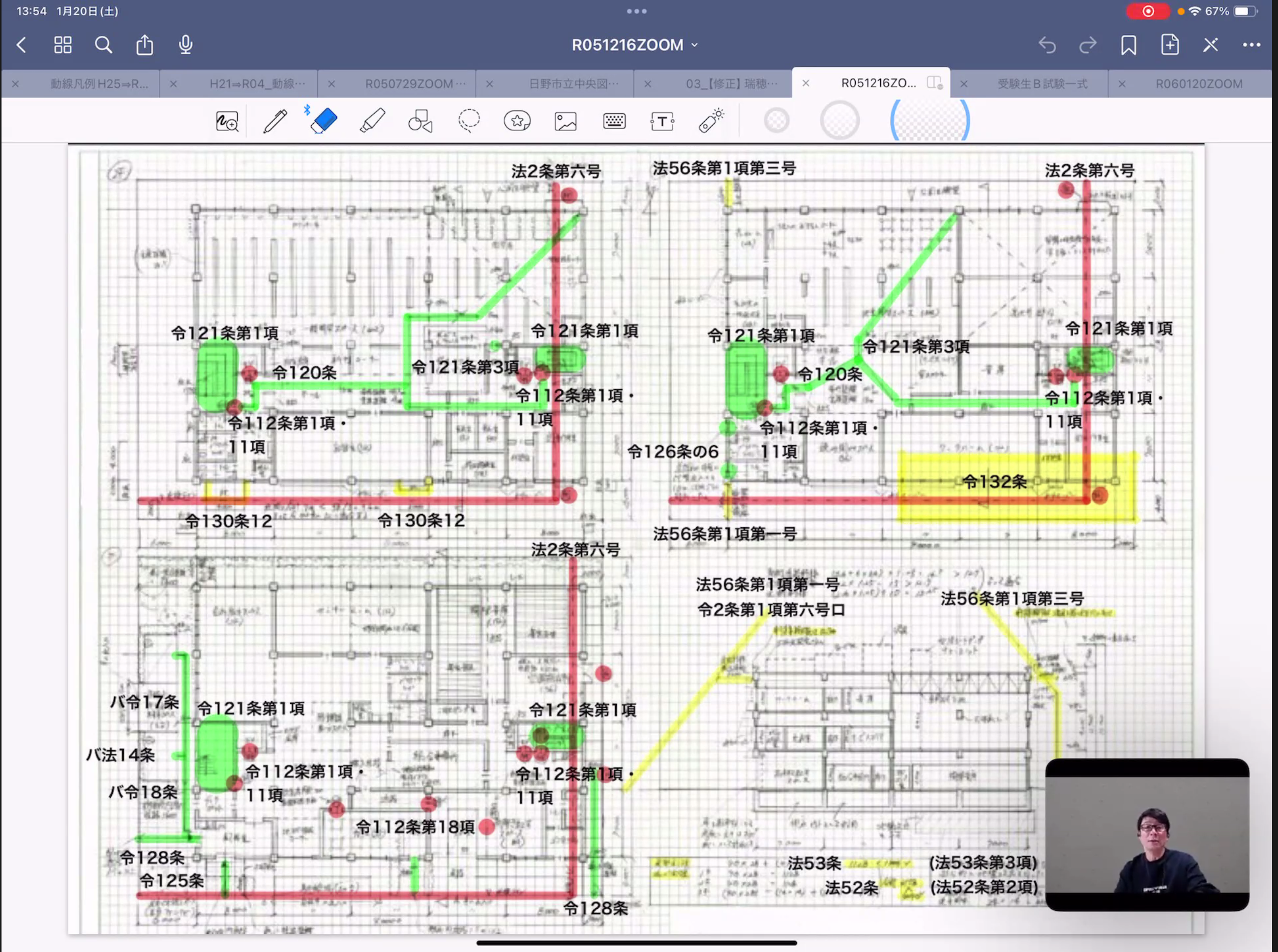Open the zoom window tool
Image resolution: width=1278 pixels, height=952 pixels.
pos(227,121)
